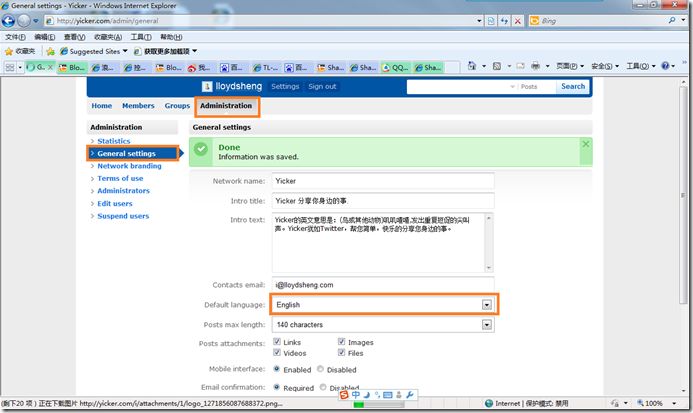Refresh the page using the refresh icon
Image resolution: width=693 pixels, height=413 pixels.
pyautogui.click(x=504, y=21)
